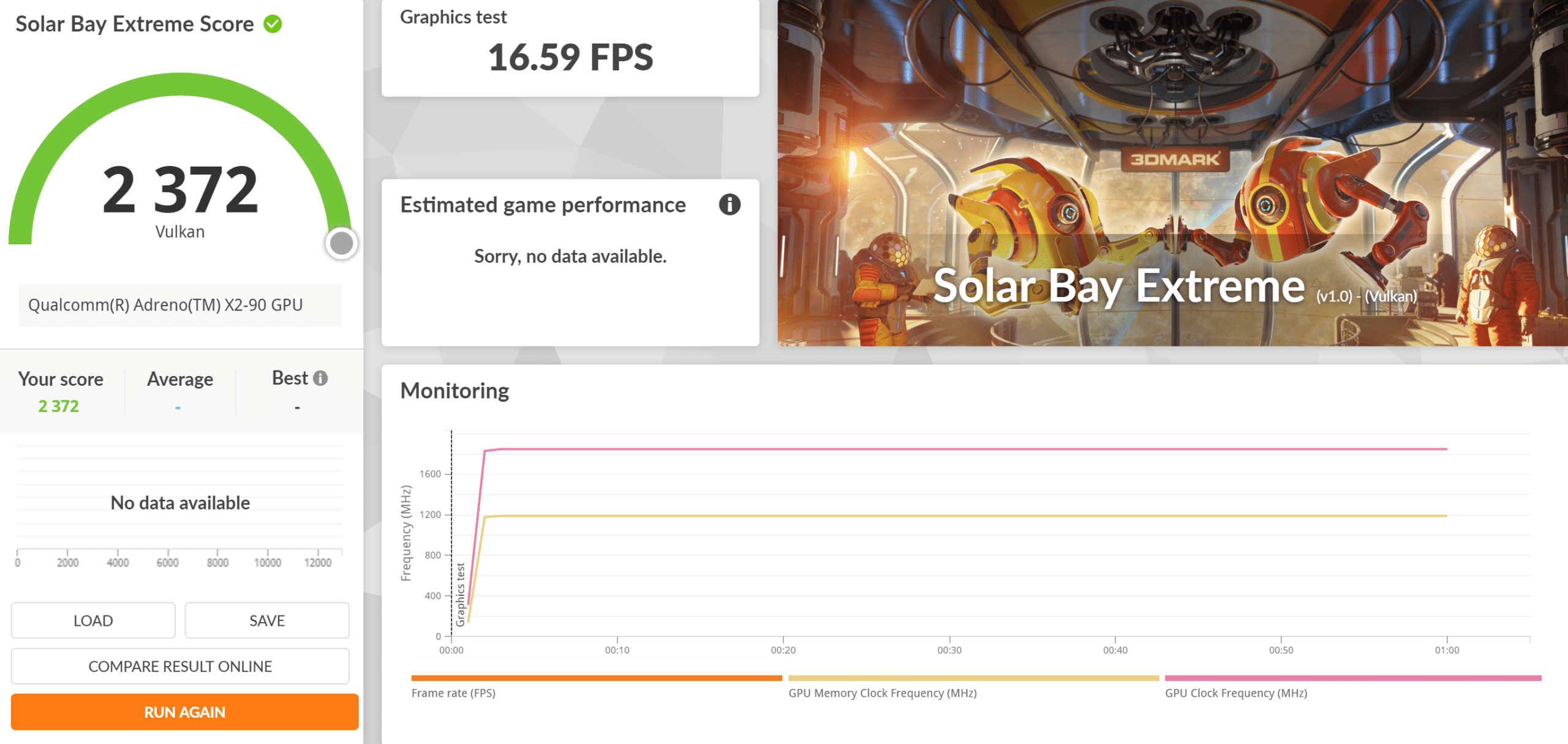Open COMPARE RESULT ONLINE
The width and height of the screenshot is (1568, 744).
[x=180, y=666]
